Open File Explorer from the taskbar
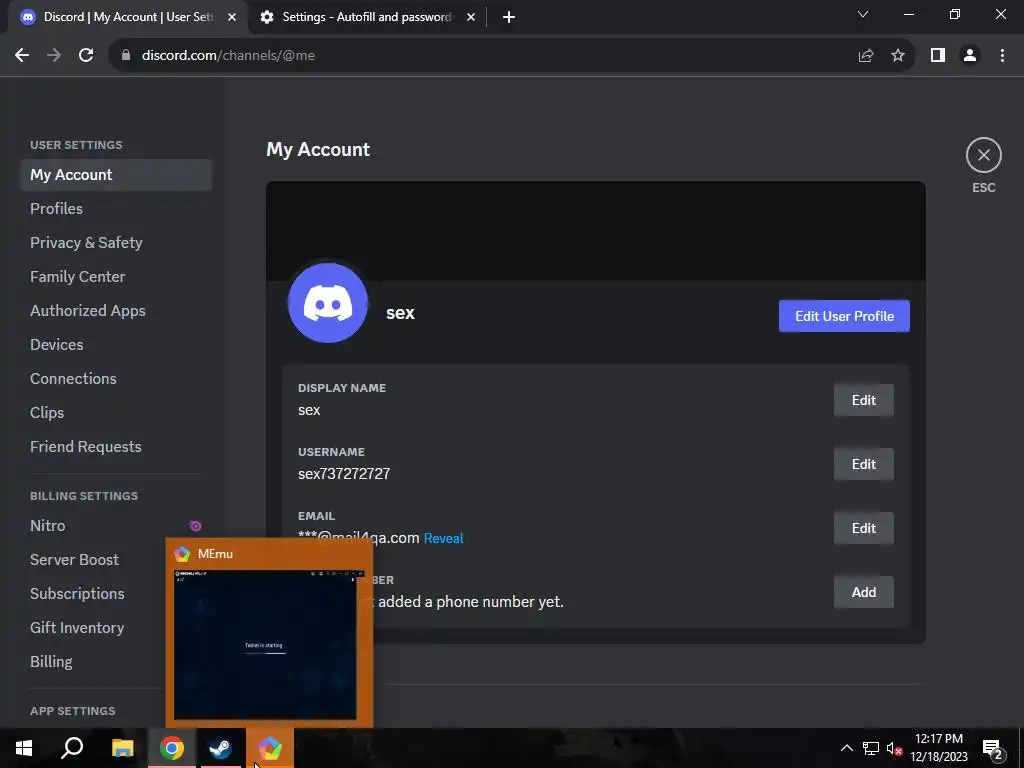Image resolution: width=1024 pixels, height=768 pixels. pyautogui.click(x=122, y=748)
